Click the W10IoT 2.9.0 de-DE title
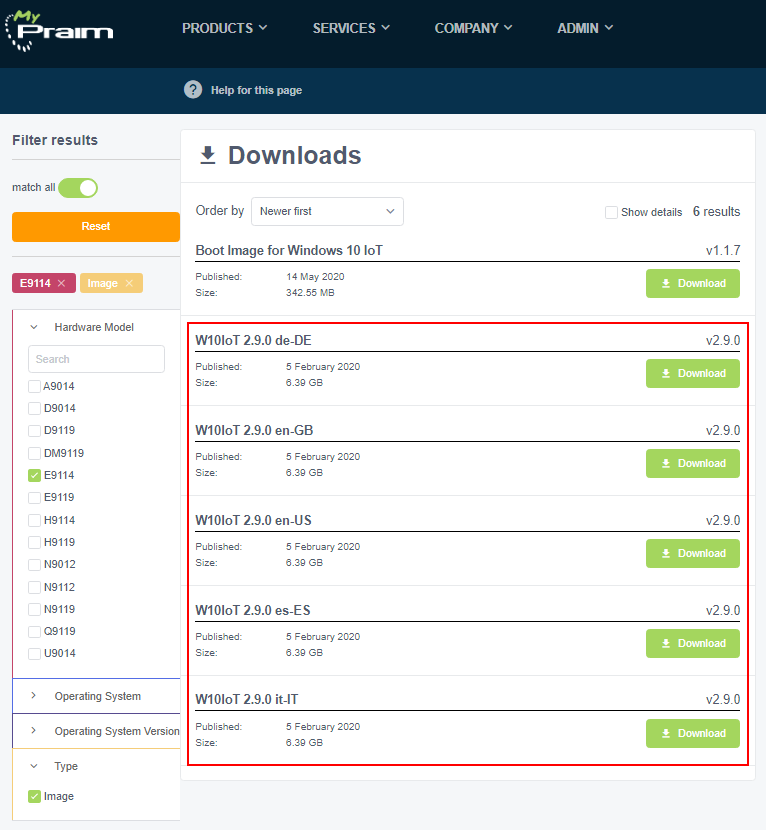Screen dimensions: 766x830 (253, 340)
